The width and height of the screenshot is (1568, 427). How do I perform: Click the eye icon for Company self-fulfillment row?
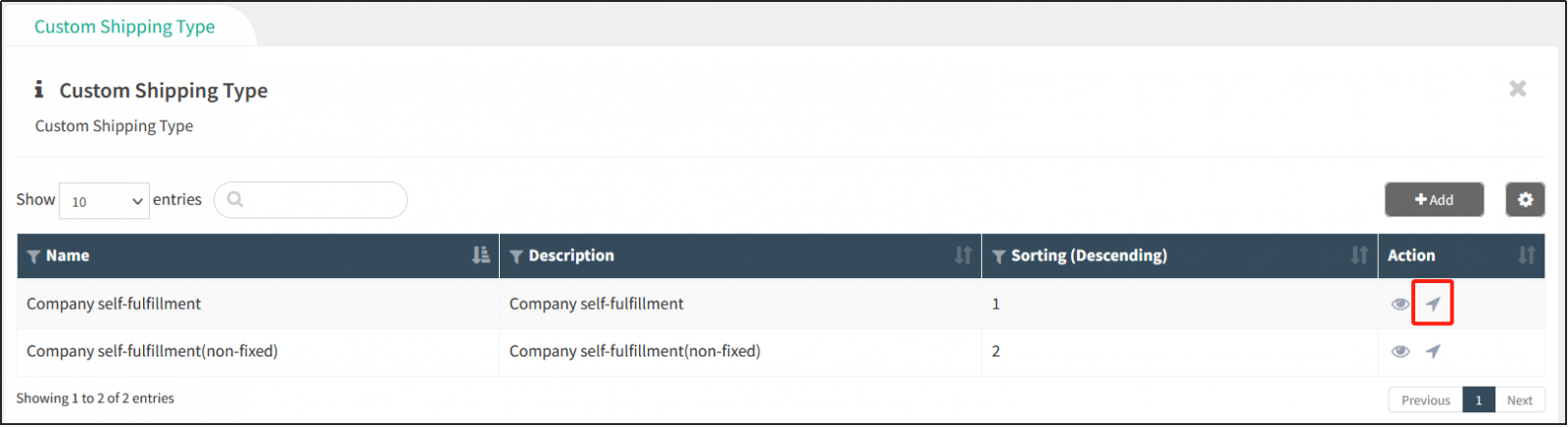[1400, 304]
